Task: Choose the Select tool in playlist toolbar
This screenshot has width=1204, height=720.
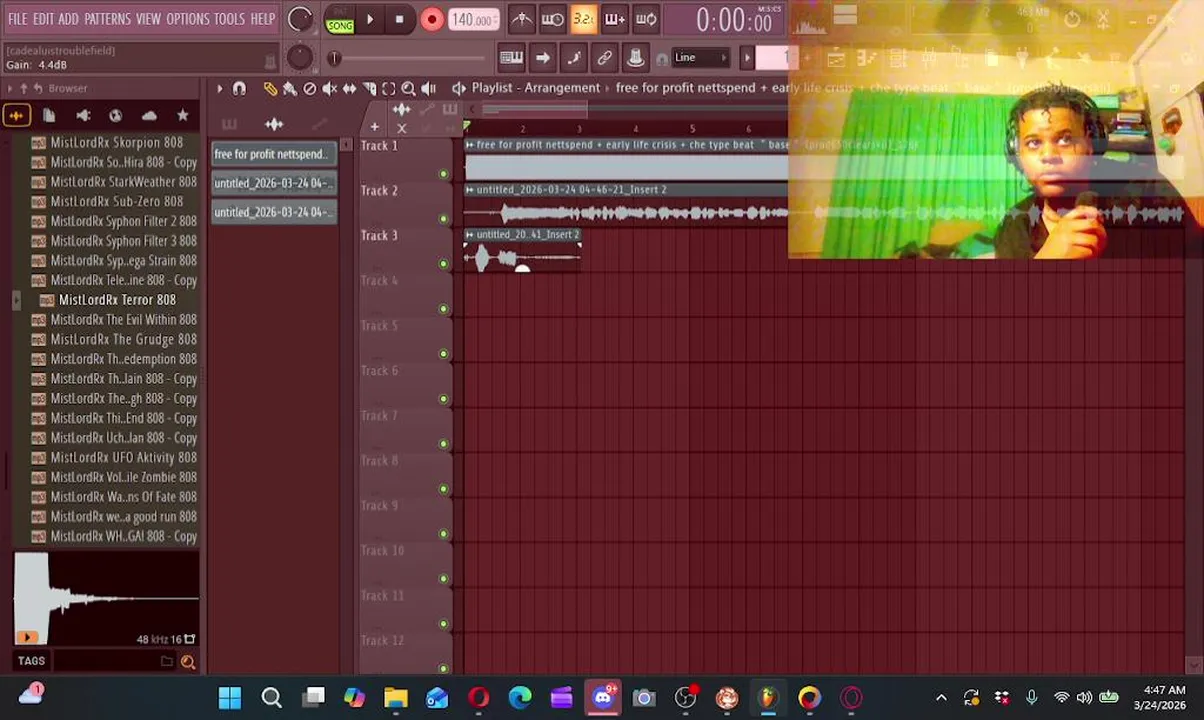Action: [x=389, y=89]
